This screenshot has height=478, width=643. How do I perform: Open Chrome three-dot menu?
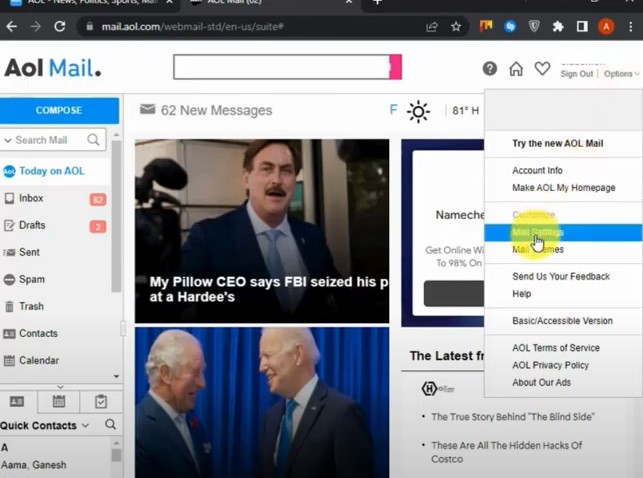pos(630,27)
